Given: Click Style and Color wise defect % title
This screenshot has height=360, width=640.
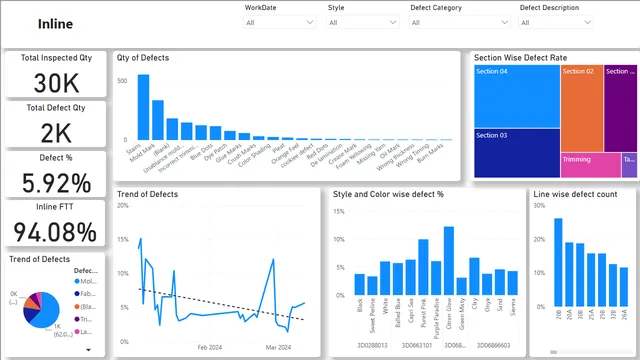Looking at the screenshot, I should (388, 194).
